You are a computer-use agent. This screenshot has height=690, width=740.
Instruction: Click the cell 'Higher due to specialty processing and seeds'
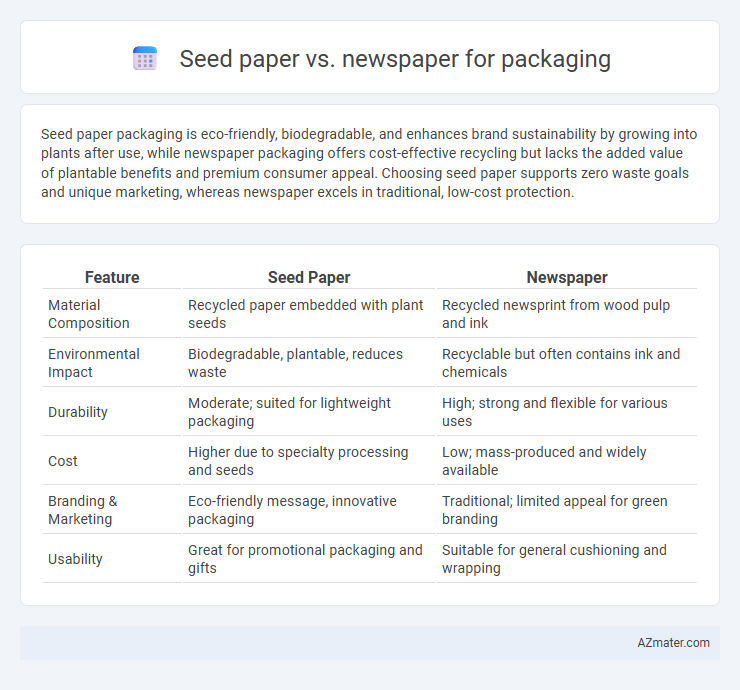309,461
